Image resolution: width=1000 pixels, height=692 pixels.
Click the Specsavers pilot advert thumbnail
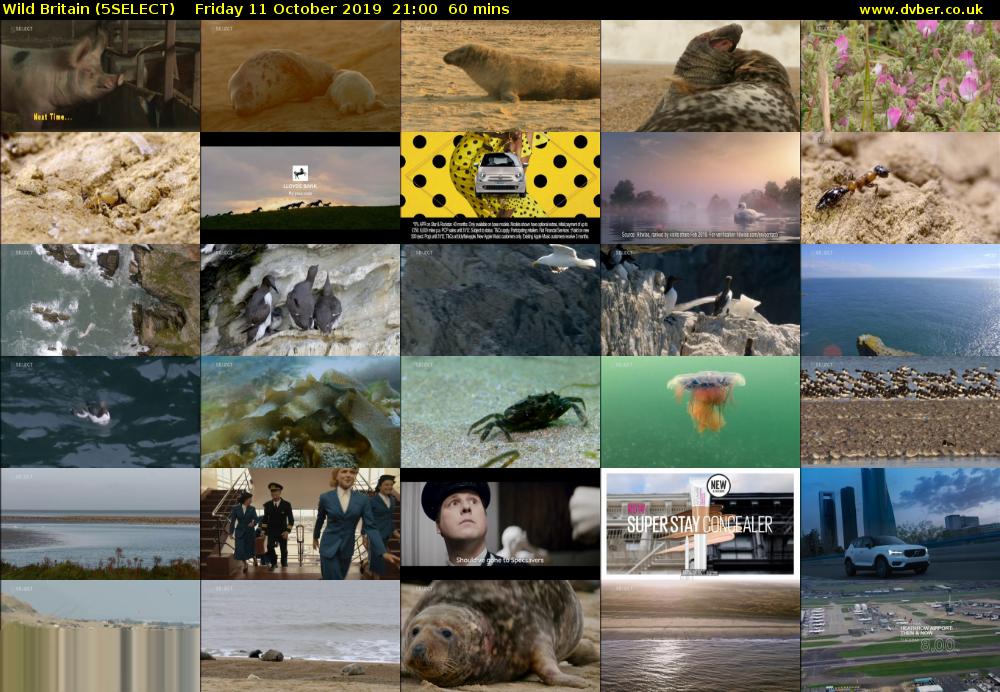tap(501, 524)
